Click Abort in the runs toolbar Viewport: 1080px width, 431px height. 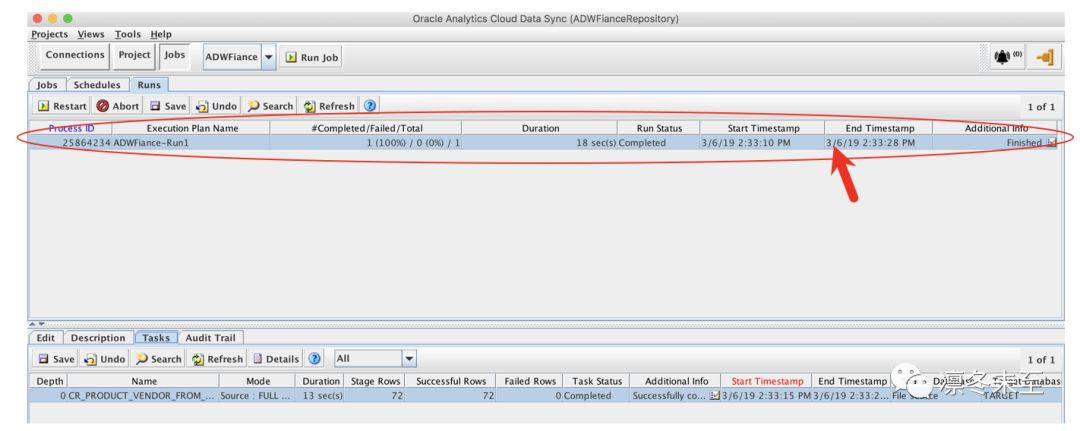coord(118,106)
